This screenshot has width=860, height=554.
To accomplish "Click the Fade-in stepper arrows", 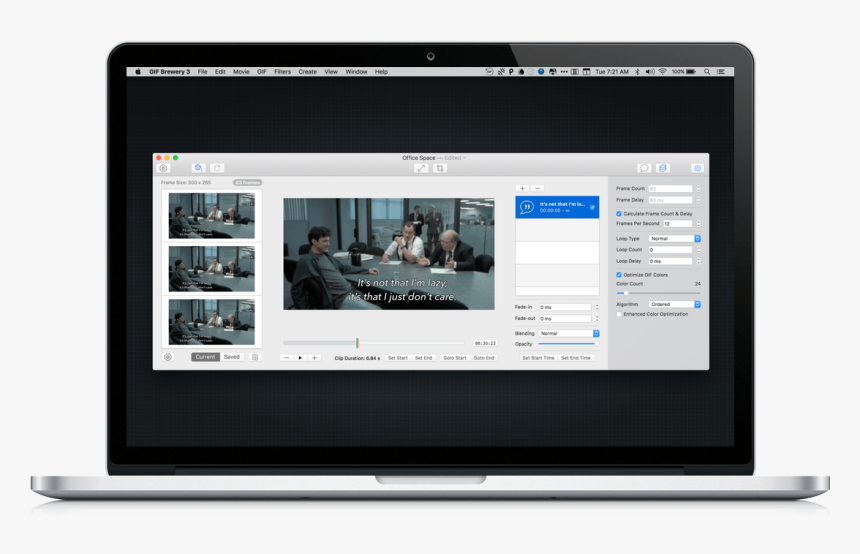I will coord(597,307).
